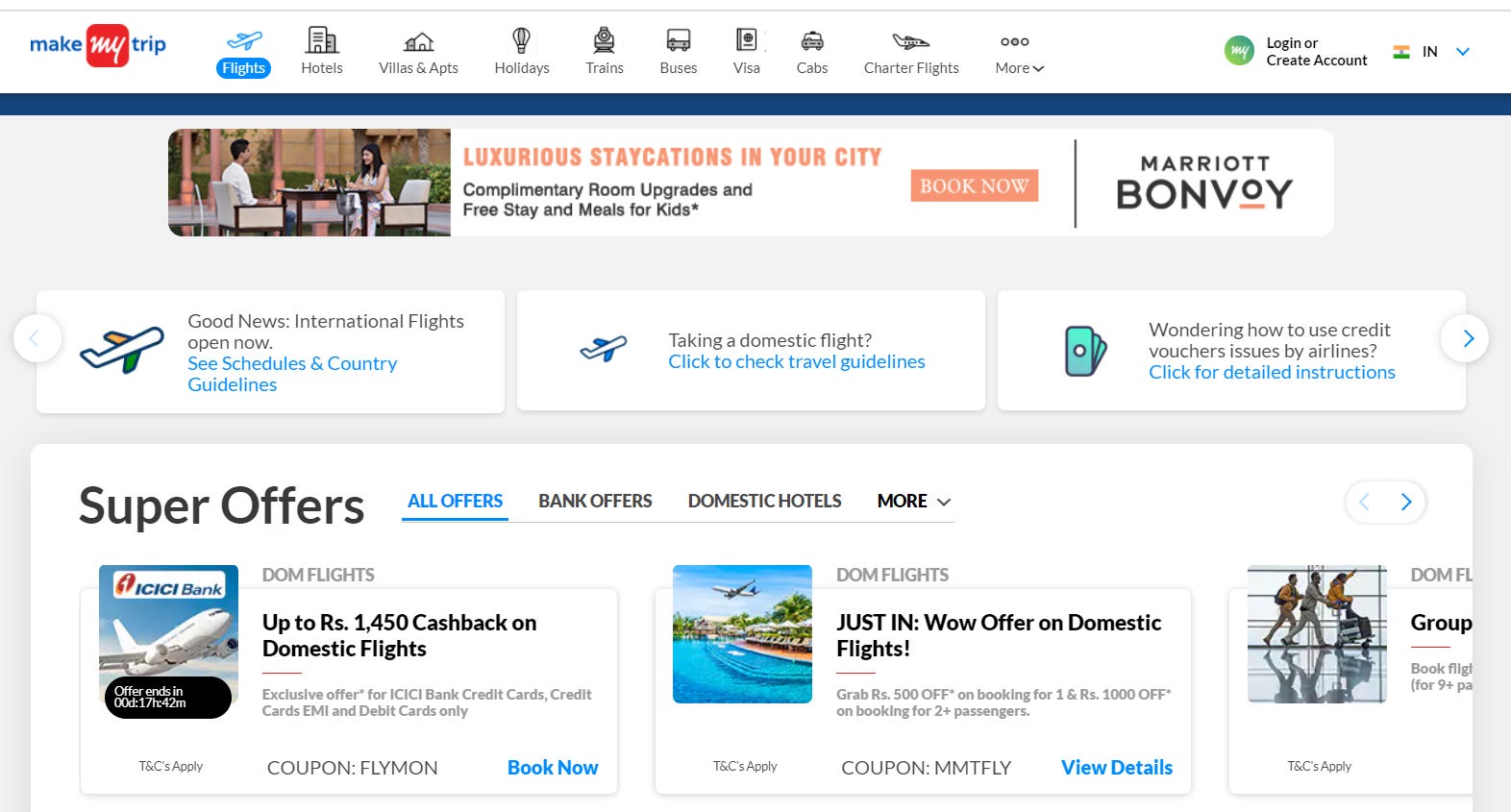Switch to the DOMESTIC HOTELS tab
This screenshot has width=1511, height=812.
click(x=764, y=502)
